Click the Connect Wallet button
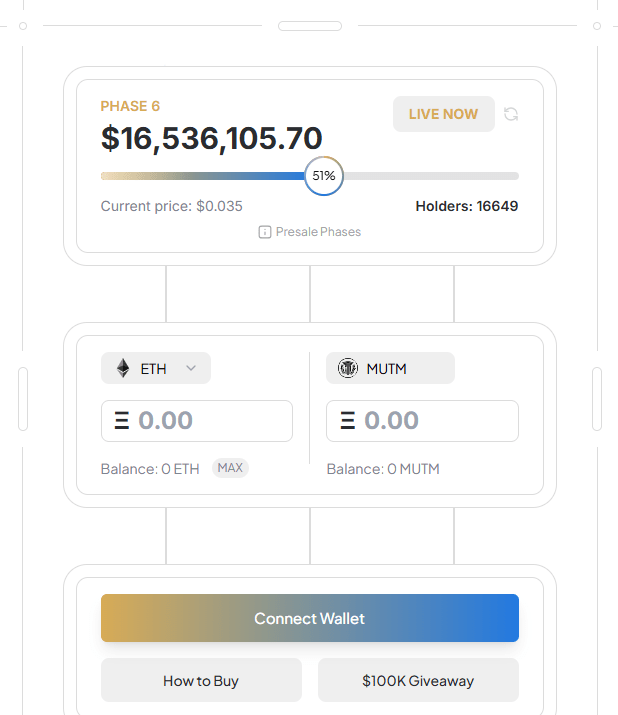 [309, 618]
